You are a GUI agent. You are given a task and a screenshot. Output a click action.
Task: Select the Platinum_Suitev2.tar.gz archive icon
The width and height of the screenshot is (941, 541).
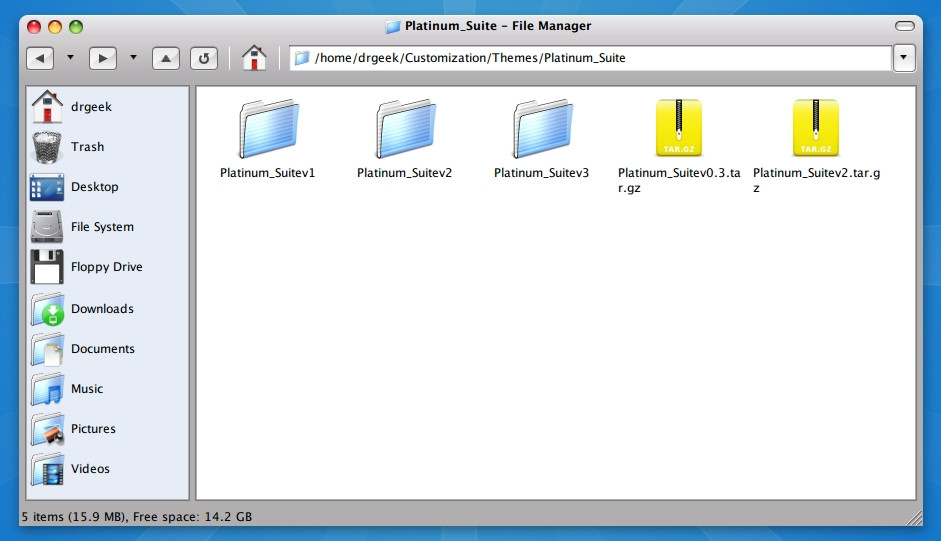coord(816,128)
